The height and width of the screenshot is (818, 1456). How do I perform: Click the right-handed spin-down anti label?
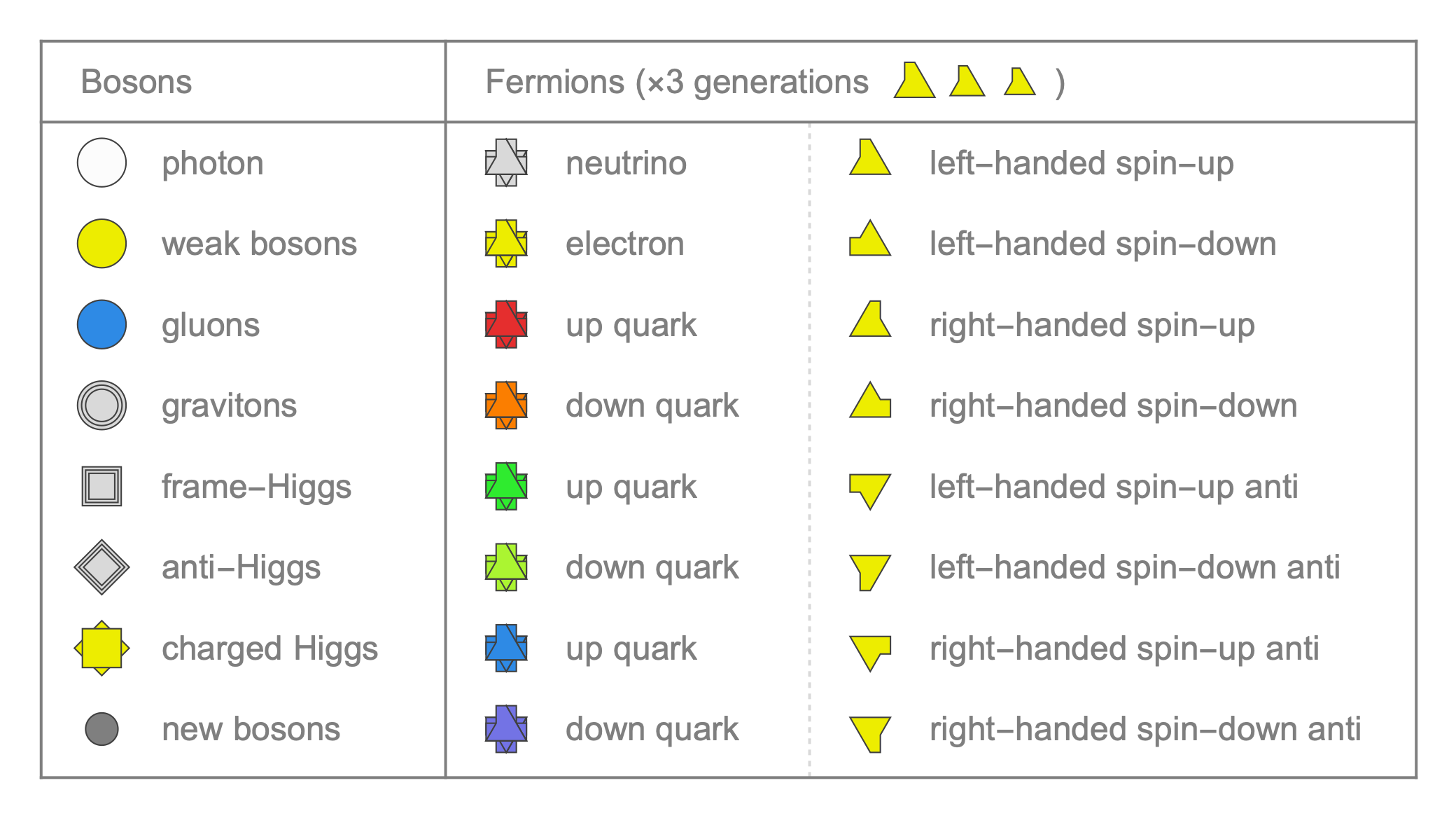click(x=1145, y=729)
